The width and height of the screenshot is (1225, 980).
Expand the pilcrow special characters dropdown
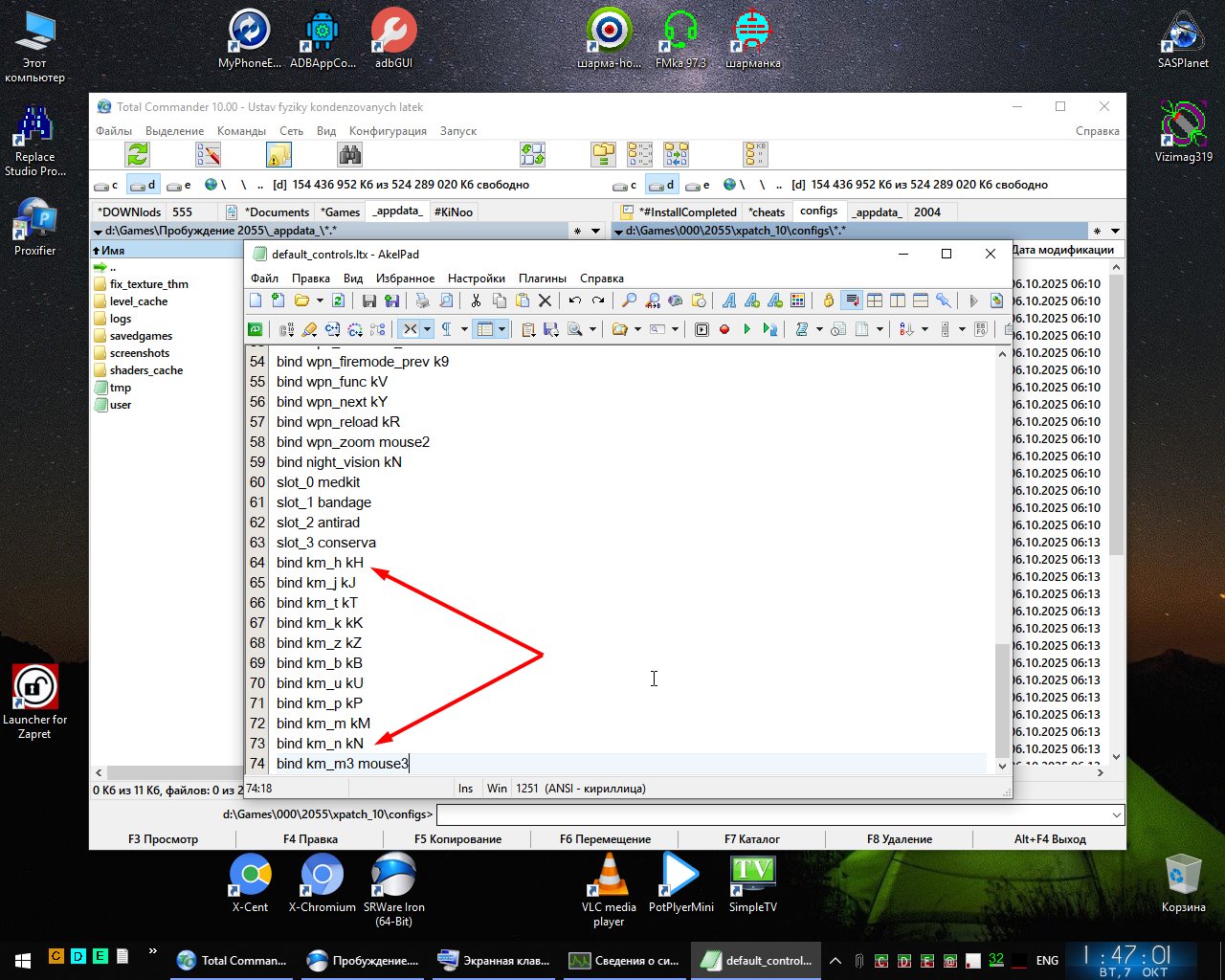pyautogui.click(x=464, y=329)
